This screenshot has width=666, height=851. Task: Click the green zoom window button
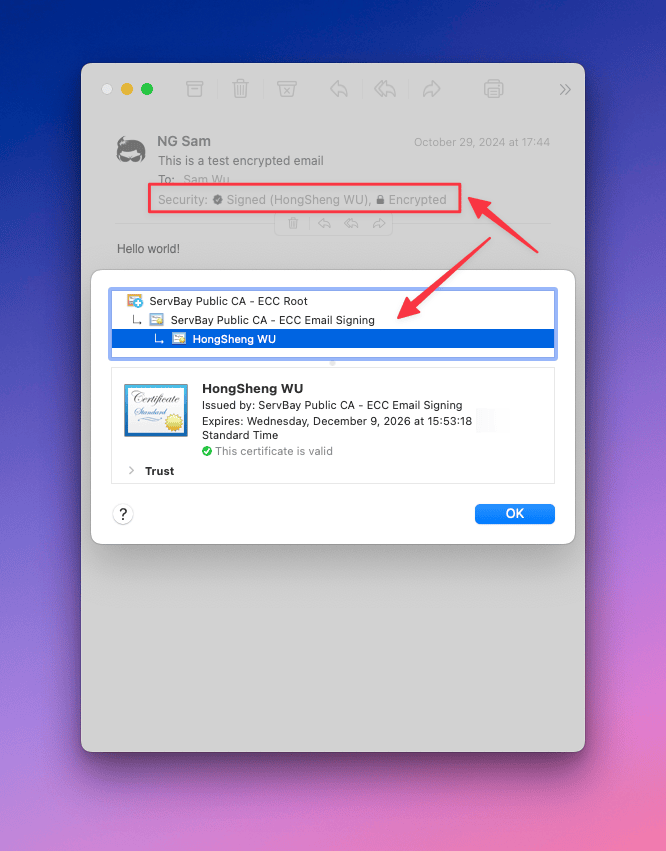147,89
